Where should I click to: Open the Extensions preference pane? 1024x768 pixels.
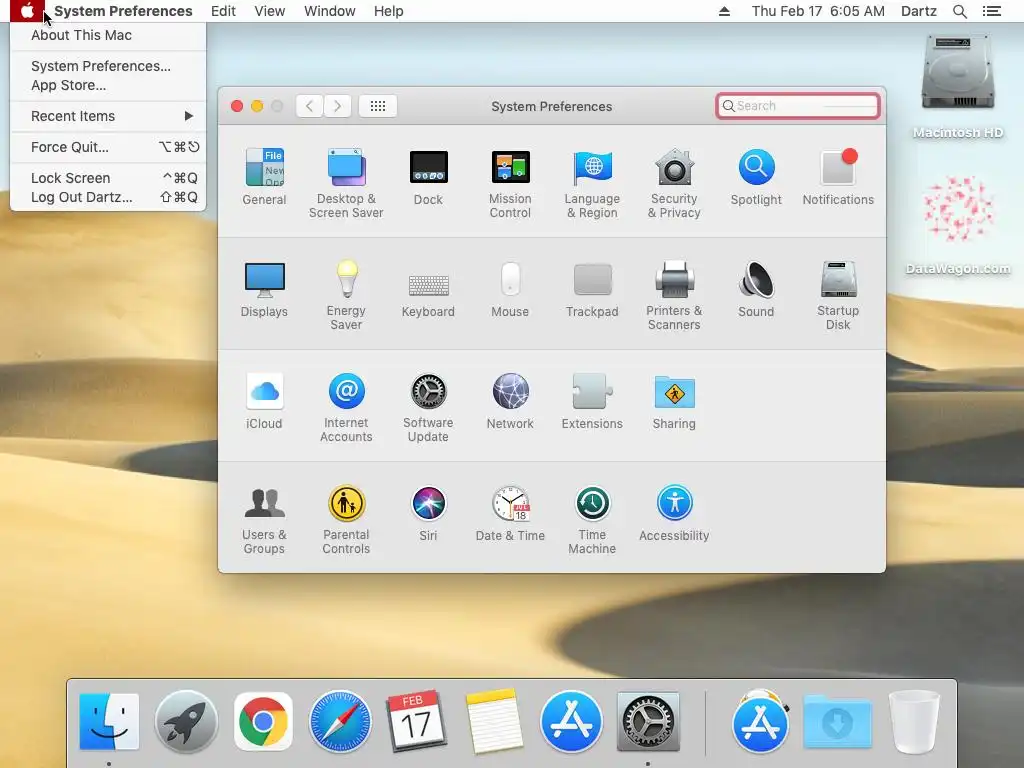(592, 401)
